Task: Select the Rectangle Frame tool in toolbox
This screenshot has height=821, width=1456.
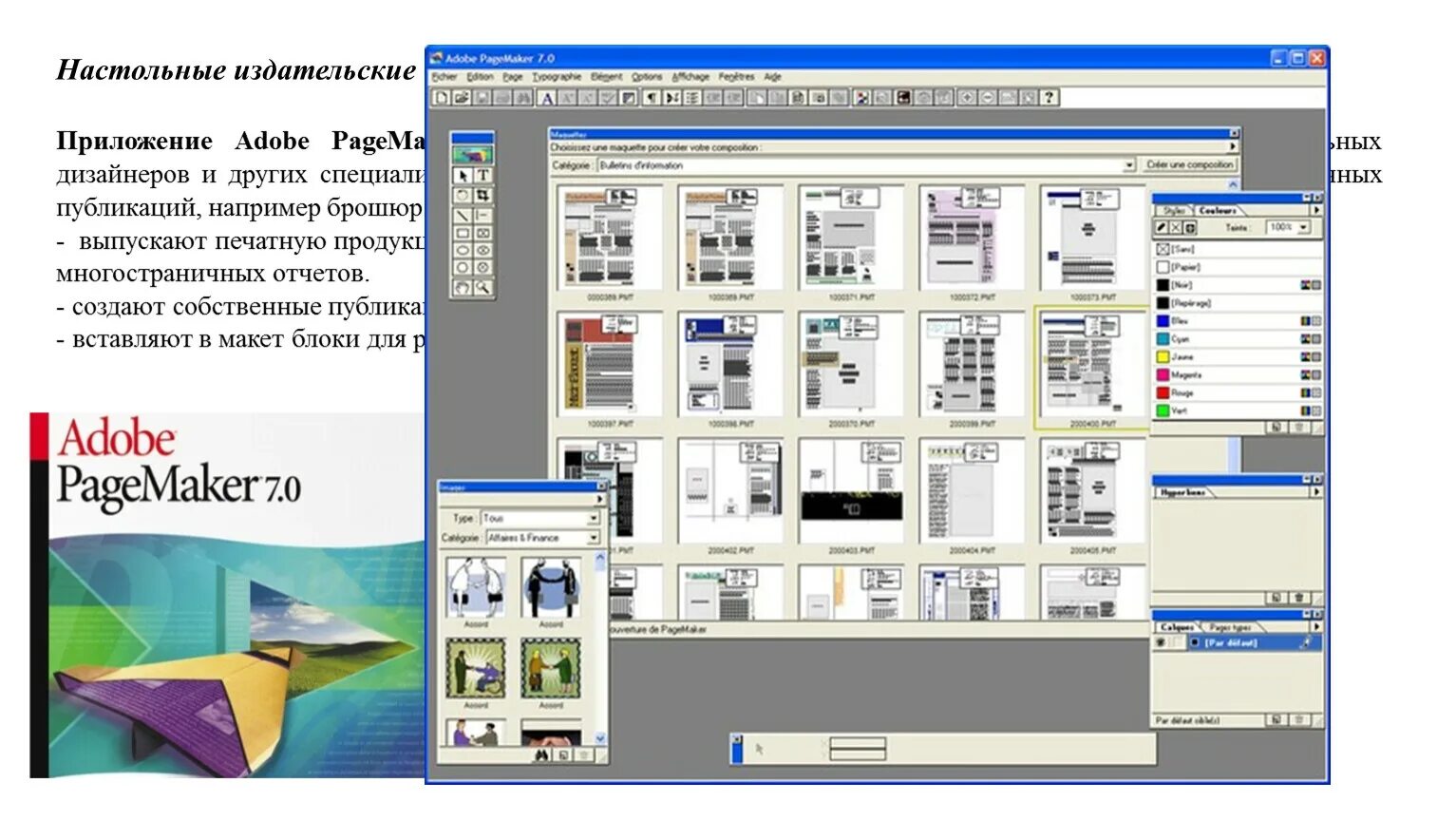Action: pos(482,233)
